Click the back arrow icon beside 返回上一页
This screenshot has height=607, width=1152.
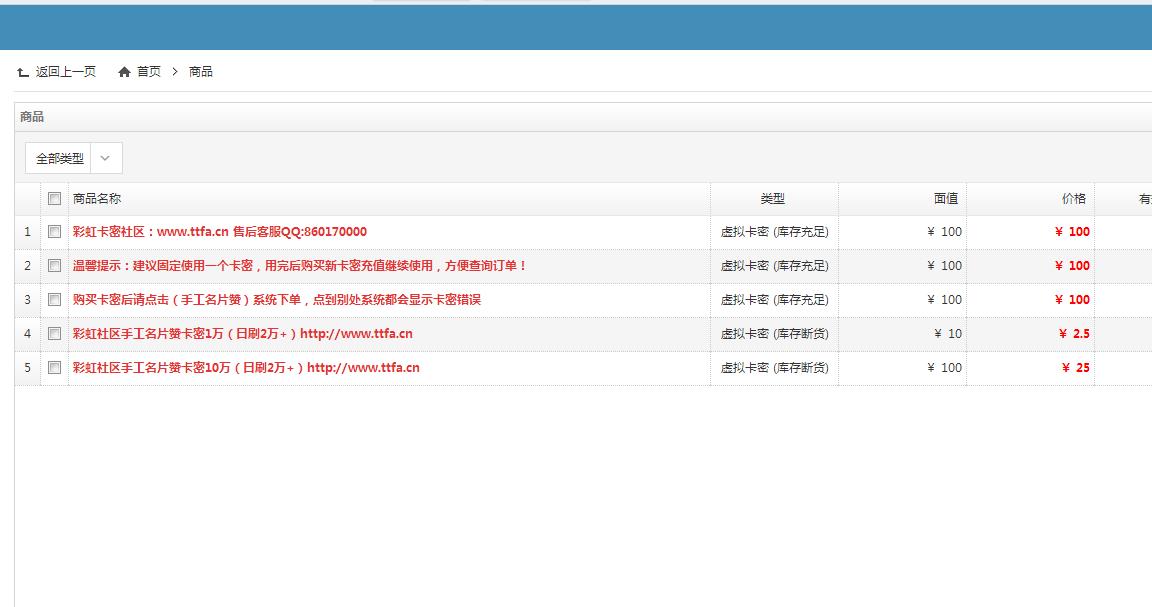click(x=23, y=72)
